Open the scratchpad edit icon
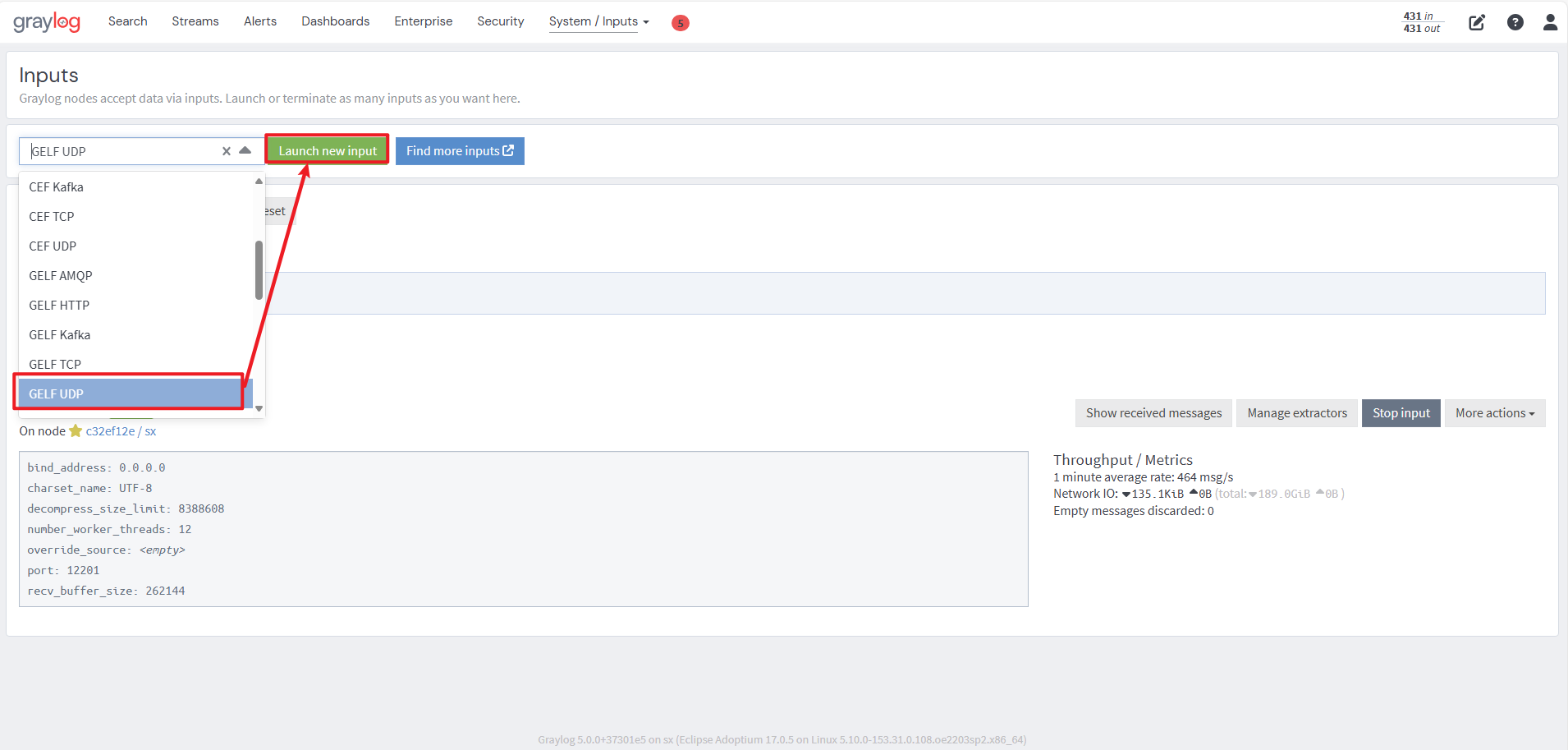The image size is (1568, 750). pos(1477,22)
